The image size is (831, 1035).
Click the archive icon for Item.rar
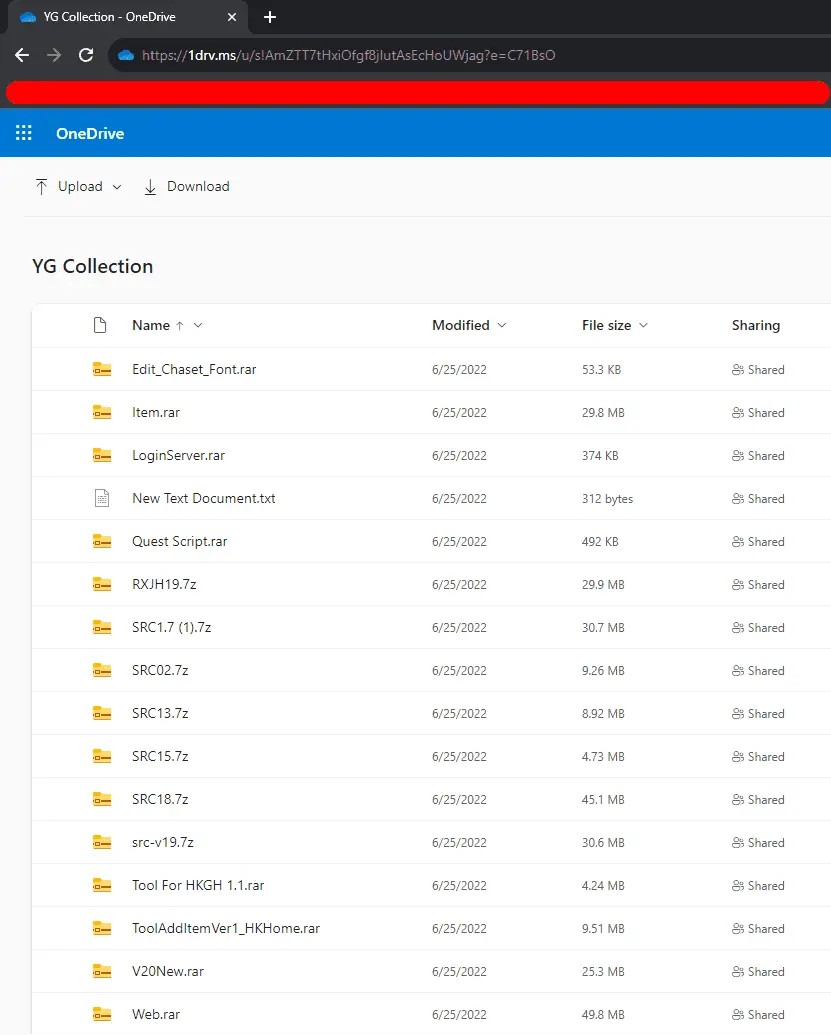[x=102, y=412]
